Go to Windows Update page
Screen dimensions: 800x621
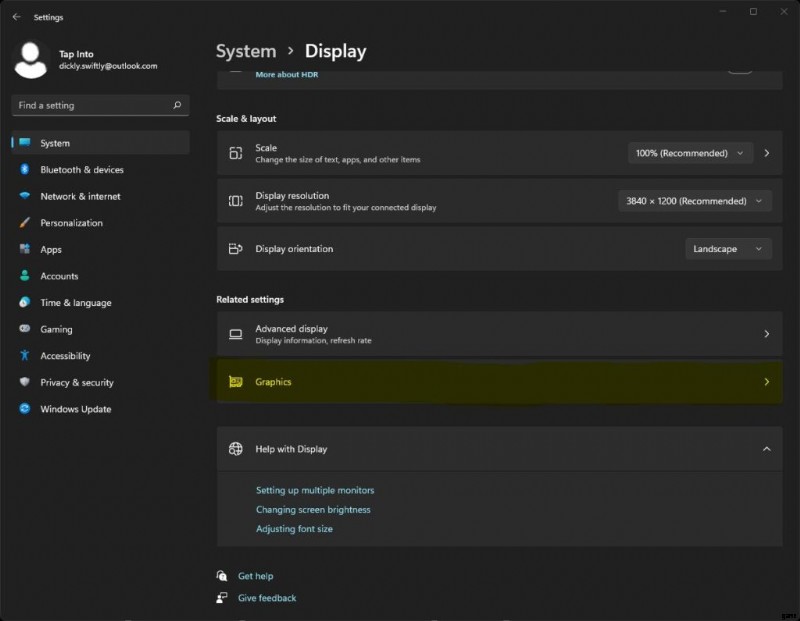tap(101, 408)
